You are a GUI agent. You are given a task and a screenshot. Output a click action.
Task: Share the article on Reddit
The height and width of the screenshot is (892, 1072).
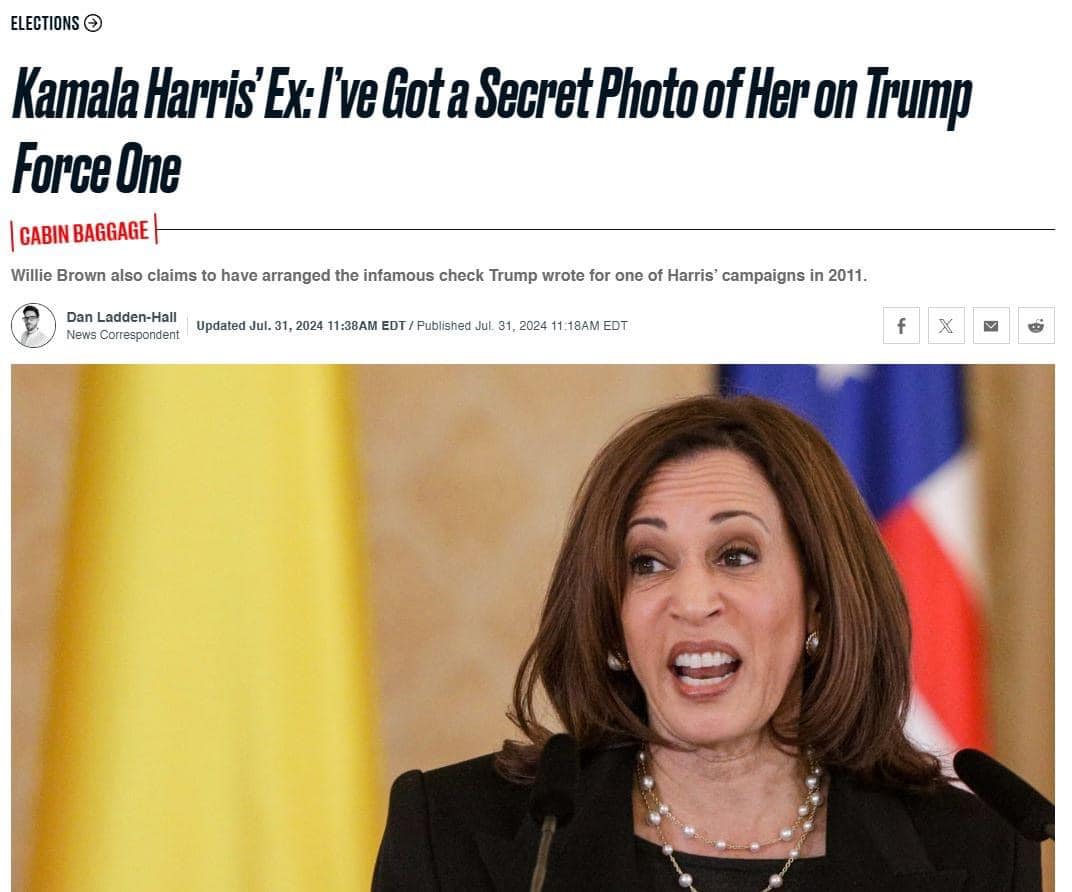[x=1036, y=325]
